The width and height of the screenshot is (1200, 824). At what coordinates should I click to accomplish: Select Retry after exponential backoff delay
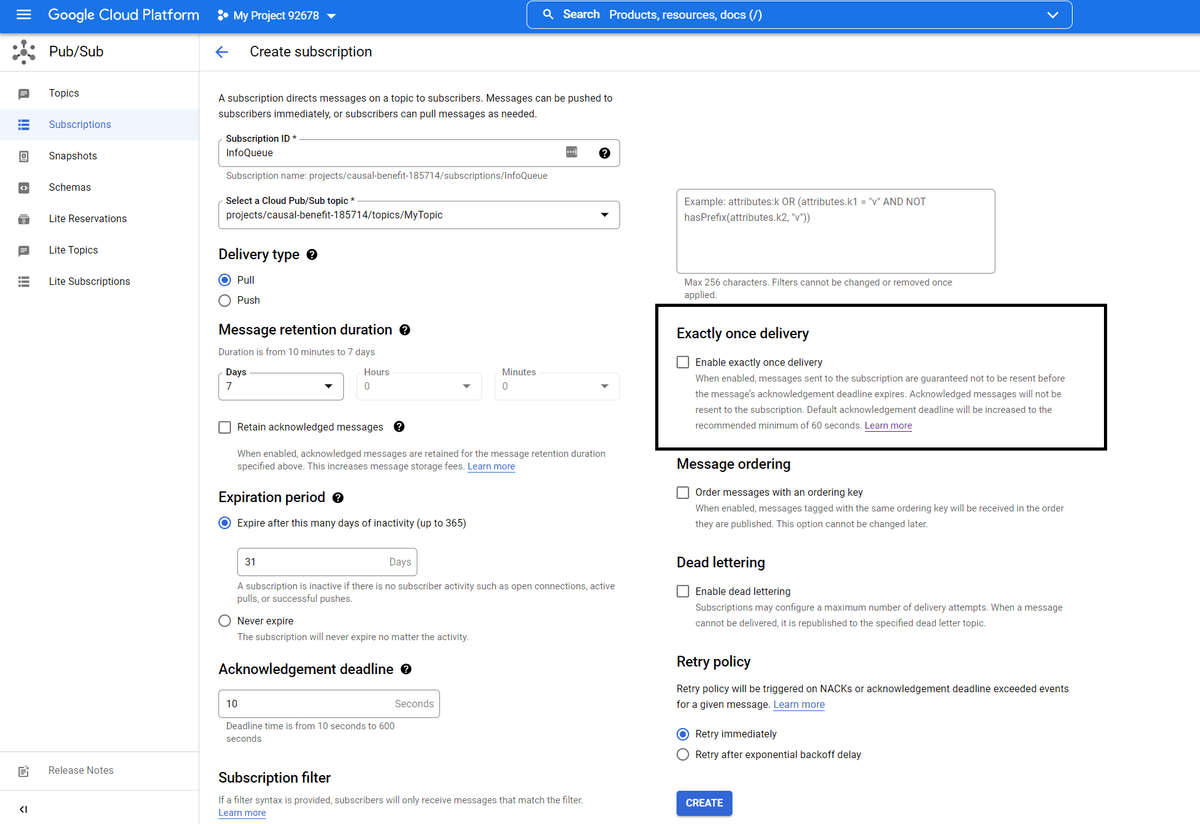click(683, 755)
